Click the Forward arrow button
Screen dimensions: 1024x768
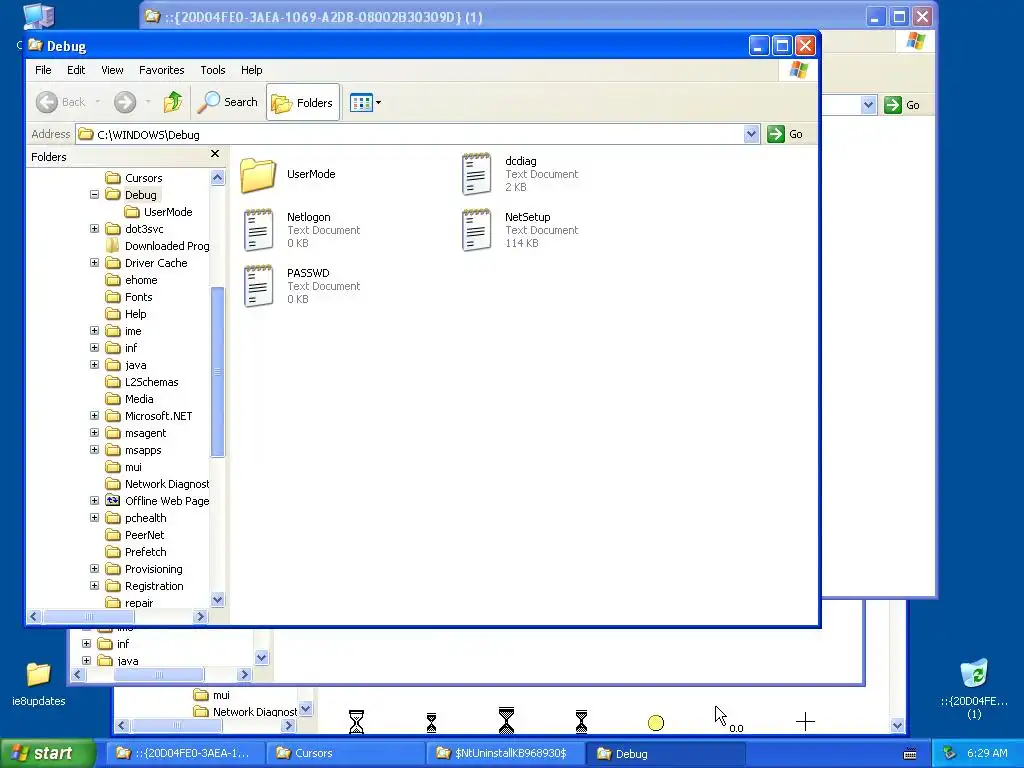click(x=125, y=102)
